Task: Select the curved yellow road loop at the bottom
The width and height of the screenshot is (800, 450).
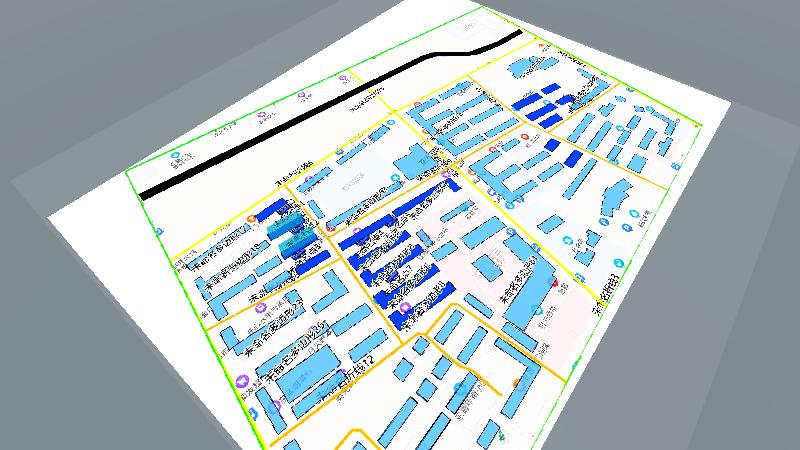Action: [x=350, y=438]
